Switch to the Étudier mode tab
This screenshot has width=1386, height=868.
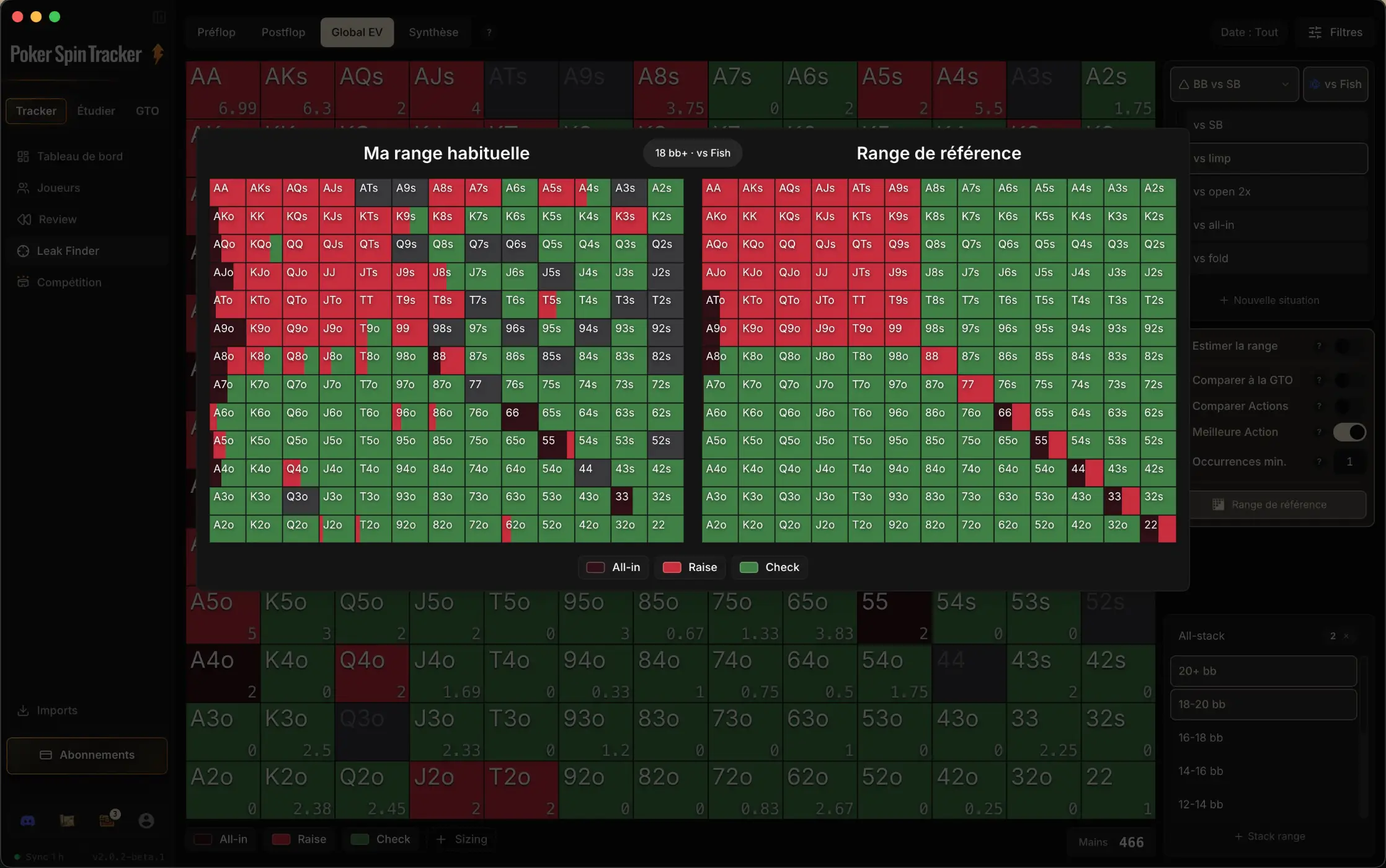(x=96, y=111)
